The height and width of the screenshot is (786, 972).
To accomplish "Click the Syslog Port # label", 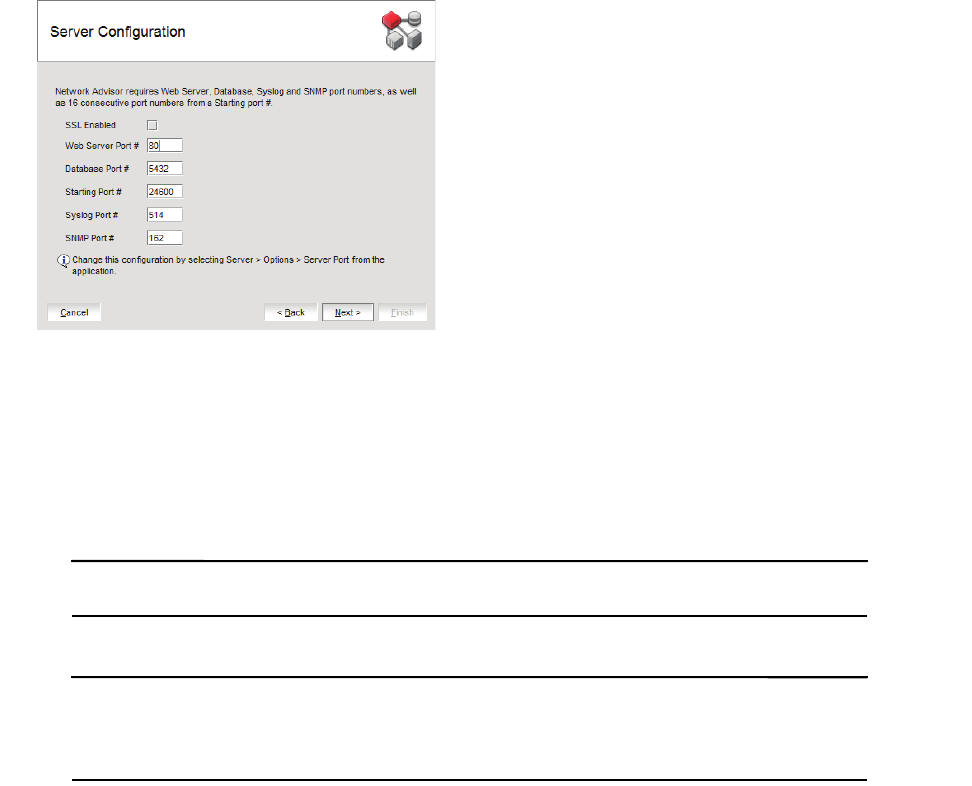I will 92,215.
